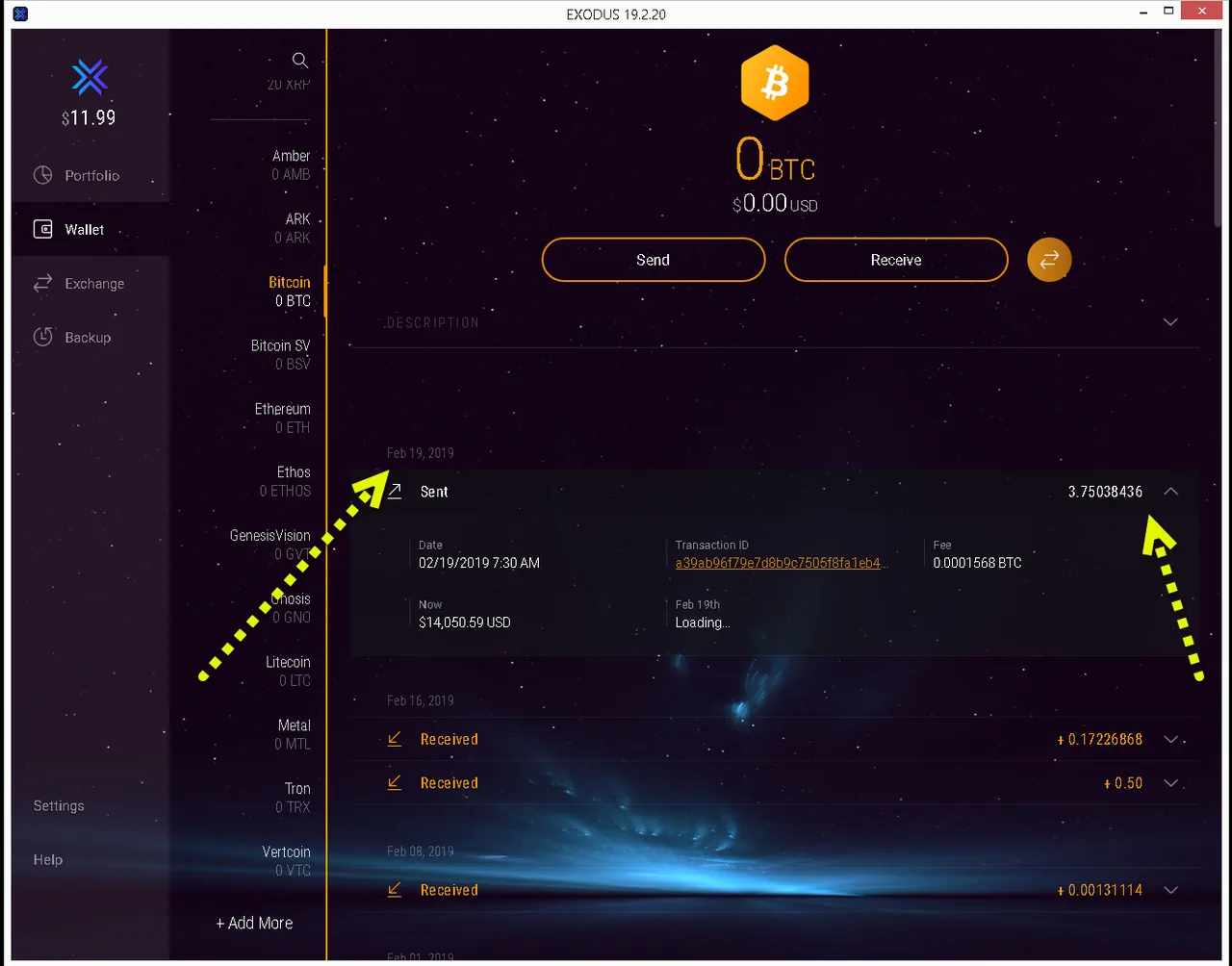Screen dimensions: 1232x966
Task: Click the received arrow icon for +0.00131114
Action: (x=395, y=890)
